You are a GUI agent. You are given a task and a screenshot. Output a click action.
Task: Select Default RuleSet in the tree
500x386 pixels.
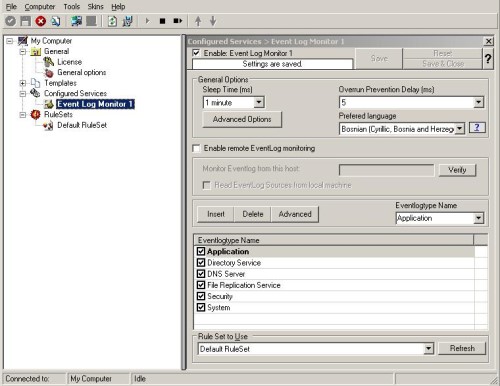pyautogui.click(x=82, y=125)
